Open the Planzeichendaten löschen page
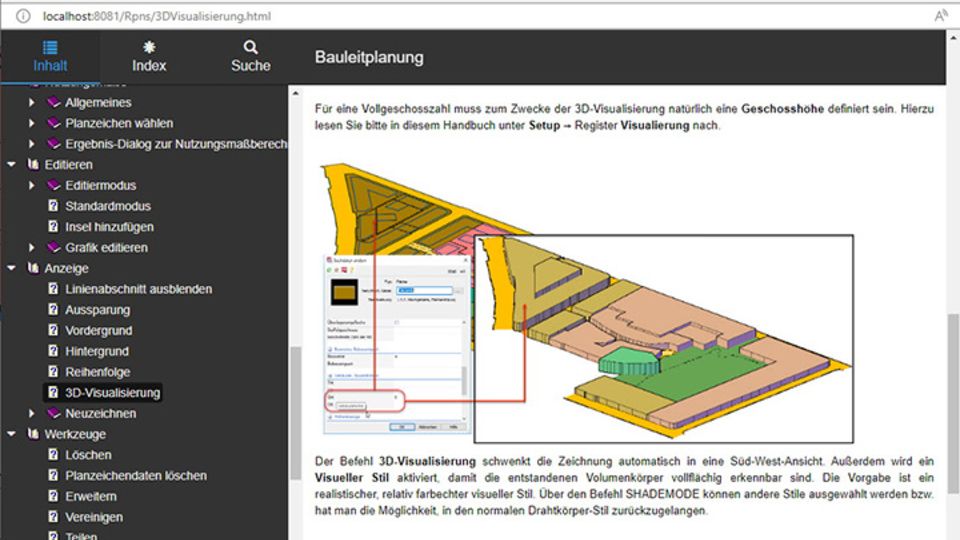The width and height of the screenshot is (960, 540). [x=136, y=476]
